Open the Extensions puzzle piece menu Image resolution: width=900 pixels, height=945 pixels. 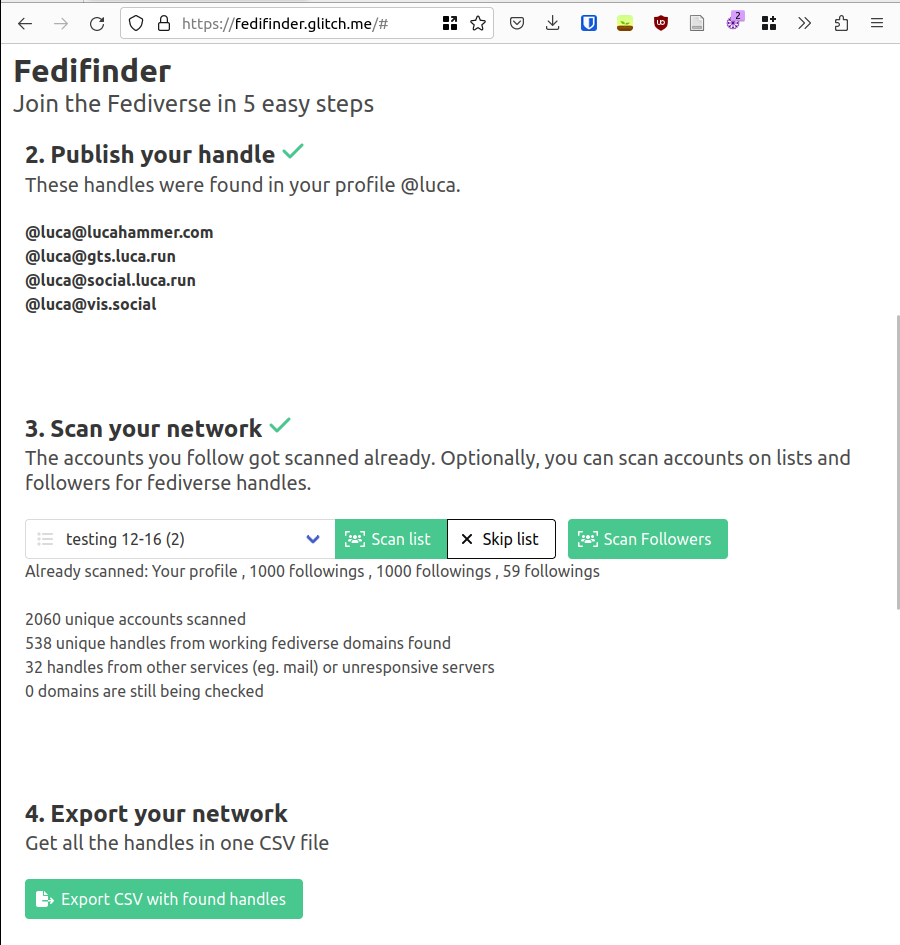842,24
